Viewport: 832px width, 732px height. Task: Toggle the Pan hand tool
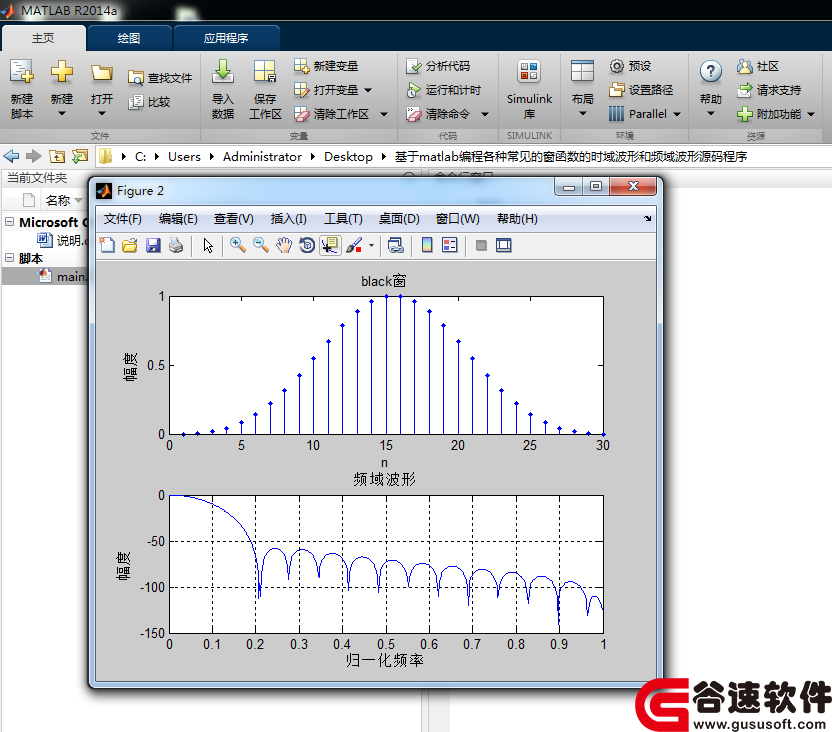[284, 245]
